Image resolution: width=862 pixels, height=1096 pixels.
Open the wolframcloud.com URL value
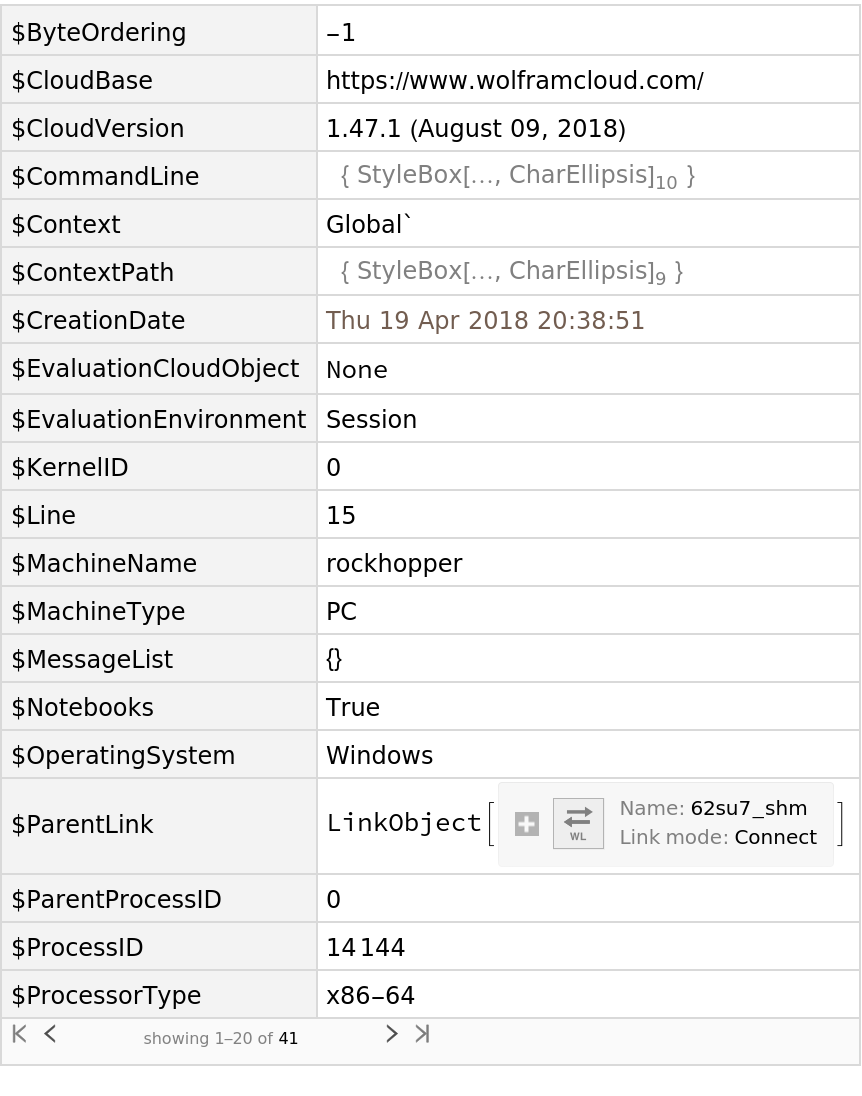coord(514,80)
